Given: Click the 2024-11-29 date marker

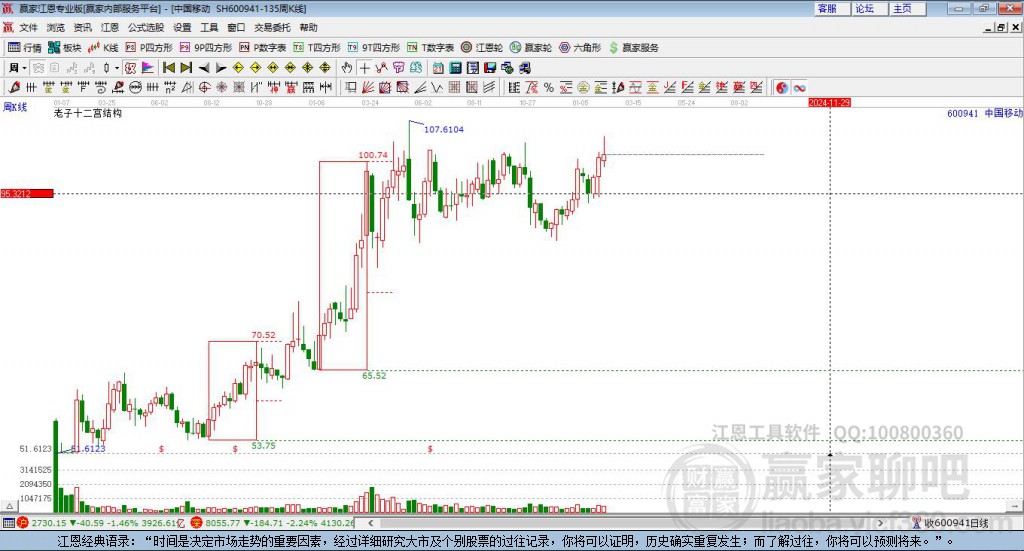Looking at the screenshot, I should (829, 102).
